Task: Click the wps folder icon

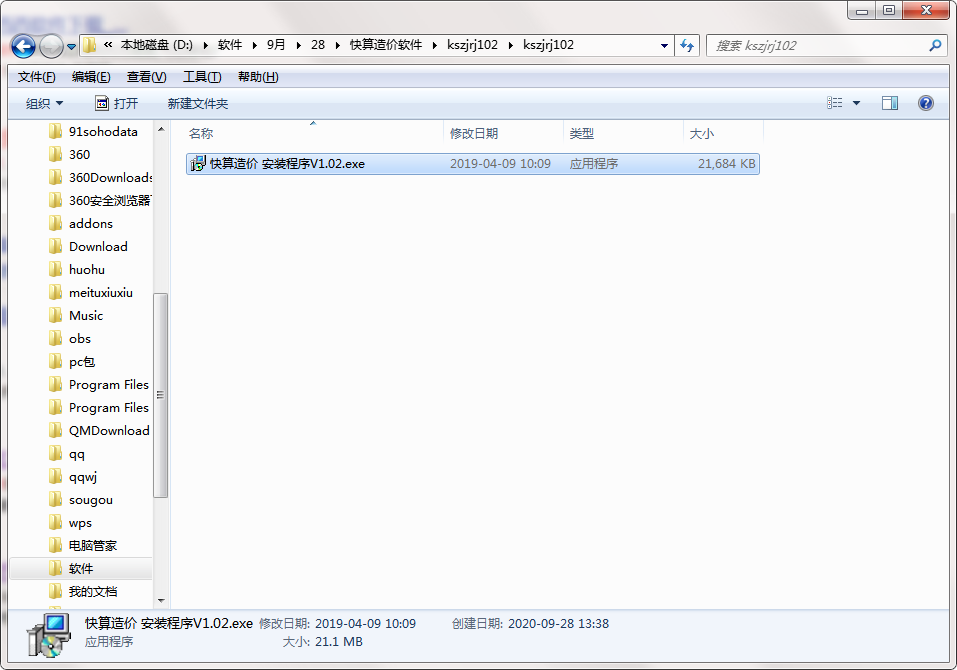Action: tap(56, 523)
